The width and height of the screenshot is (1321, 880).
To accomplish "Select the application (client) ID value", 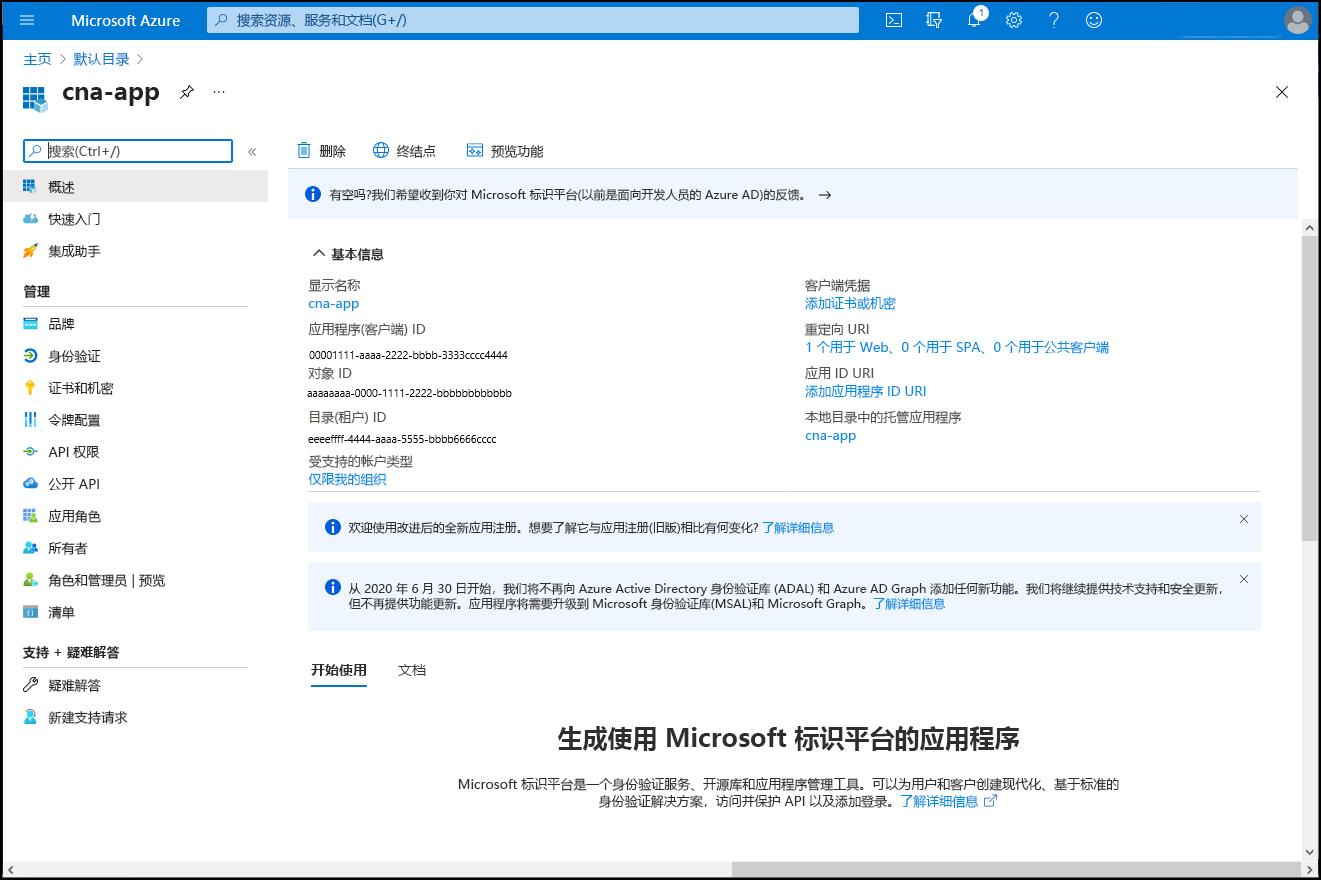I will [408, 355].
